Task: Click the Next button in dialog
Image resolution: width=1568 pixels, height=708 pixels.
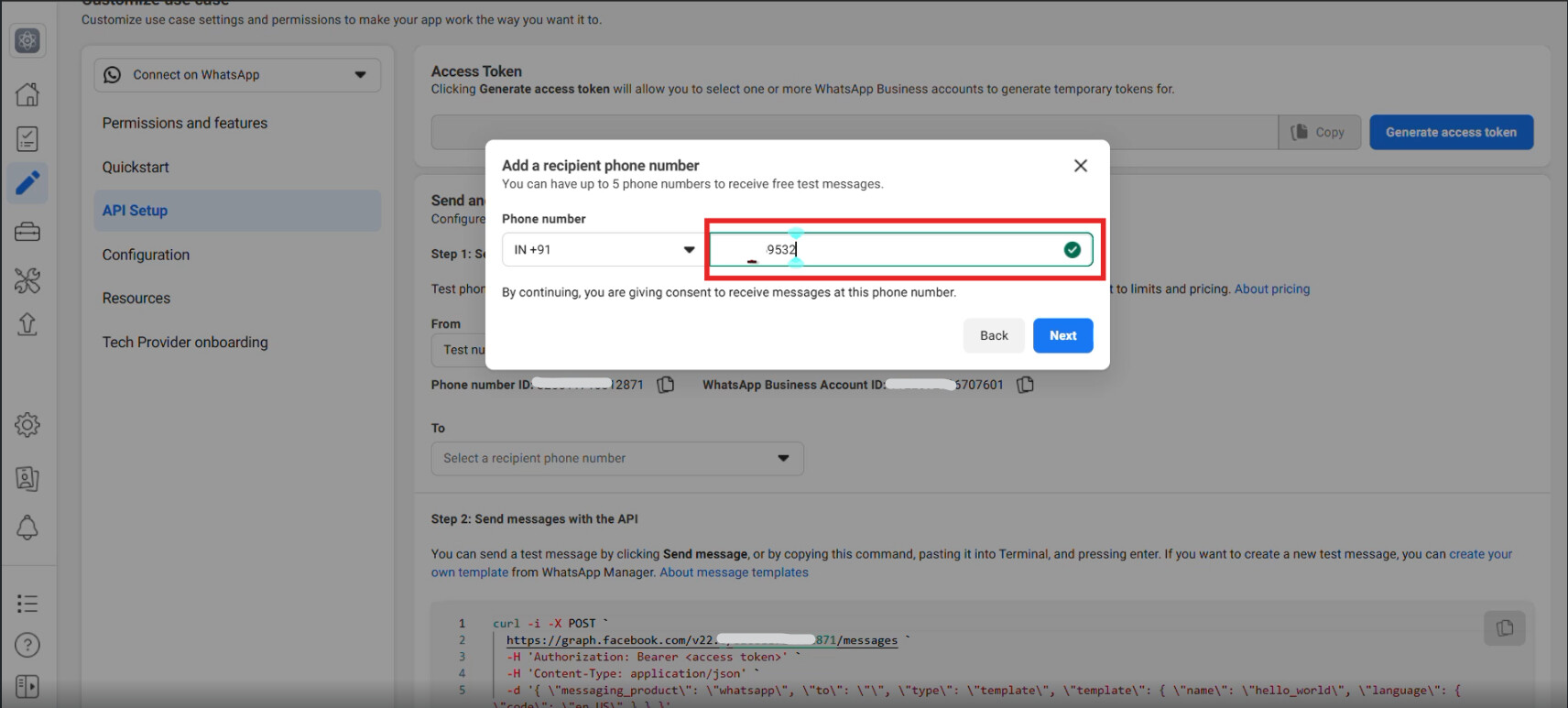Action: 1062,335
